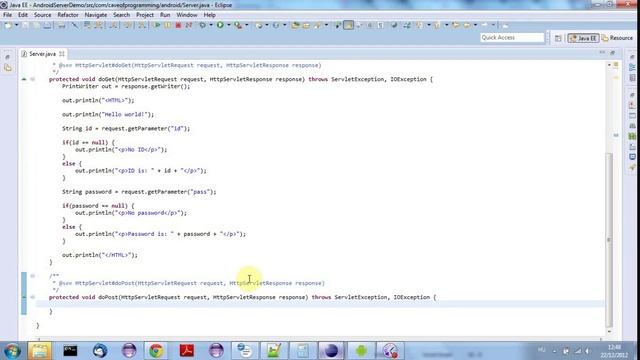
Task: Click the 'No password' println line
Action: (131, 213)
